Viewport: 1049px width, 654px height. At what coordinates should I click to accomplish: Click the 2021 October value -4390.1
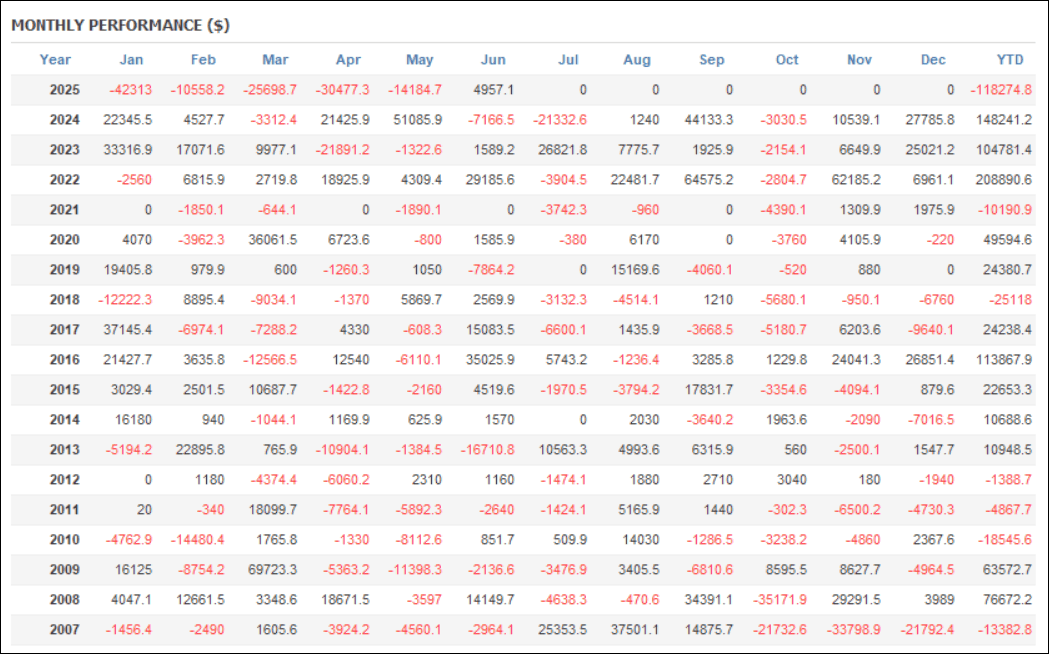tap(783, 210)
